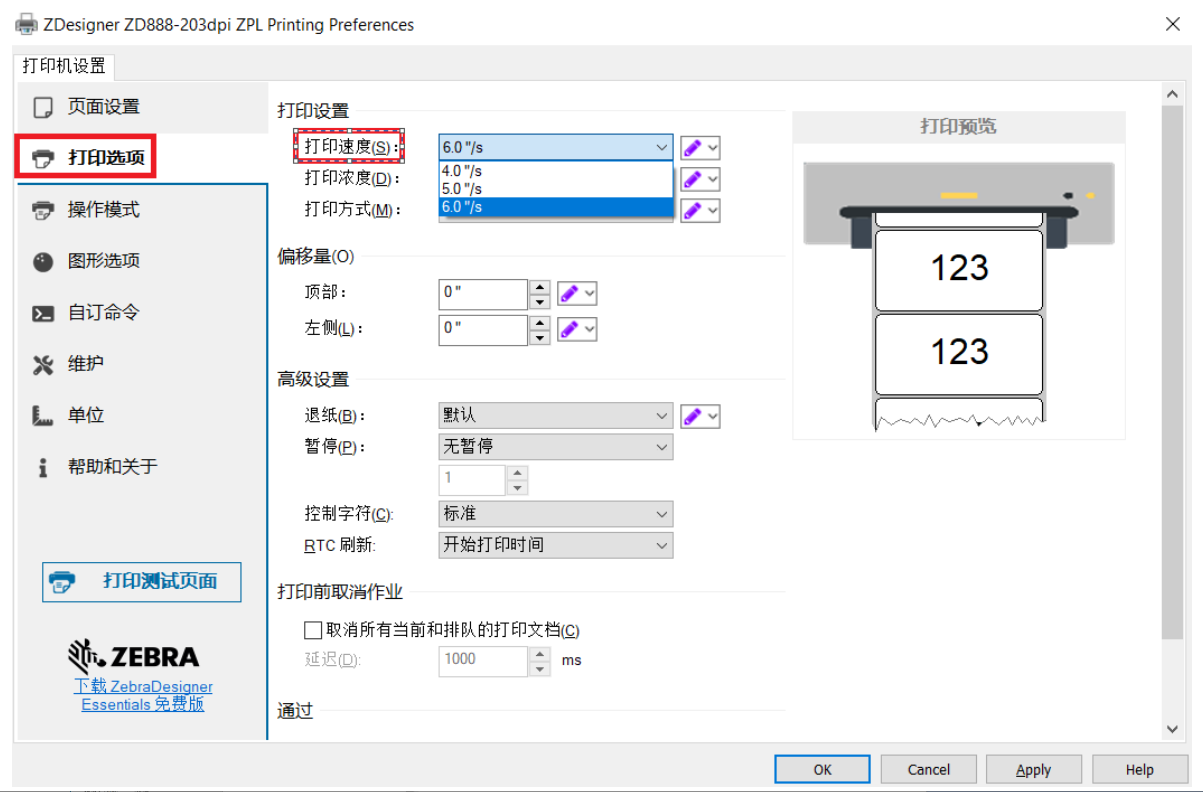Open the 帮助和关于 help and about section

click(141, 467)
